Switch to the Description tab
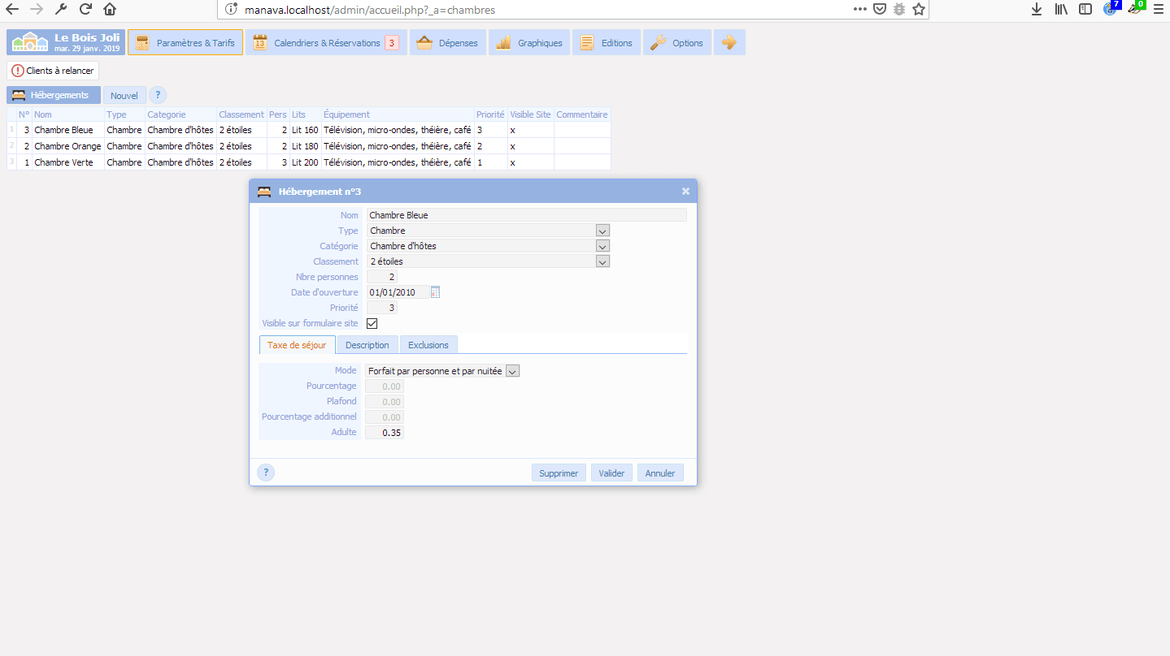The height and width of the screenshot is (656, 1170). 367,345
